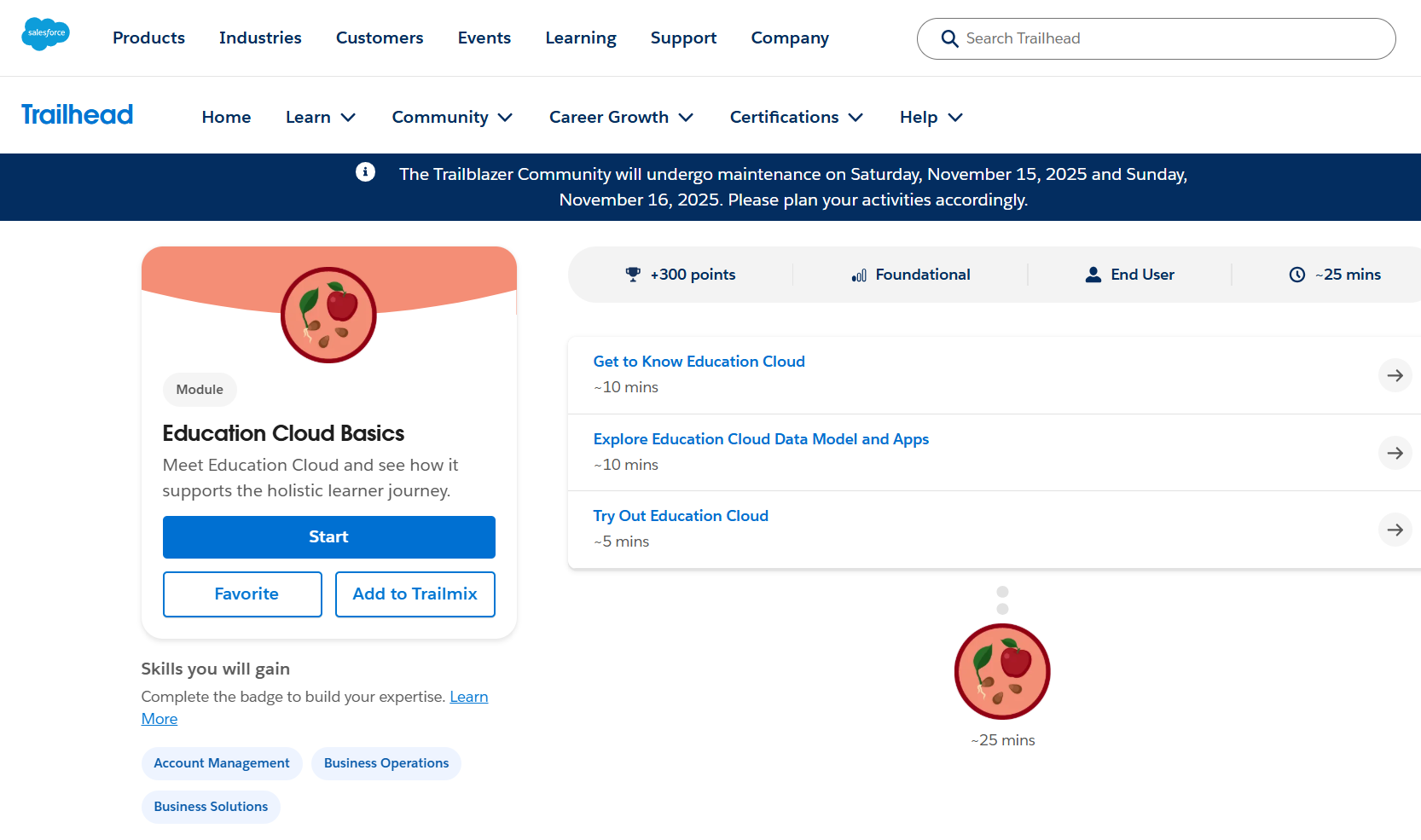Open the arrow for Try Out Education Cloud
Image resolution: width=1421 pixels, height=840 pixels.
tap(1395, 530)
